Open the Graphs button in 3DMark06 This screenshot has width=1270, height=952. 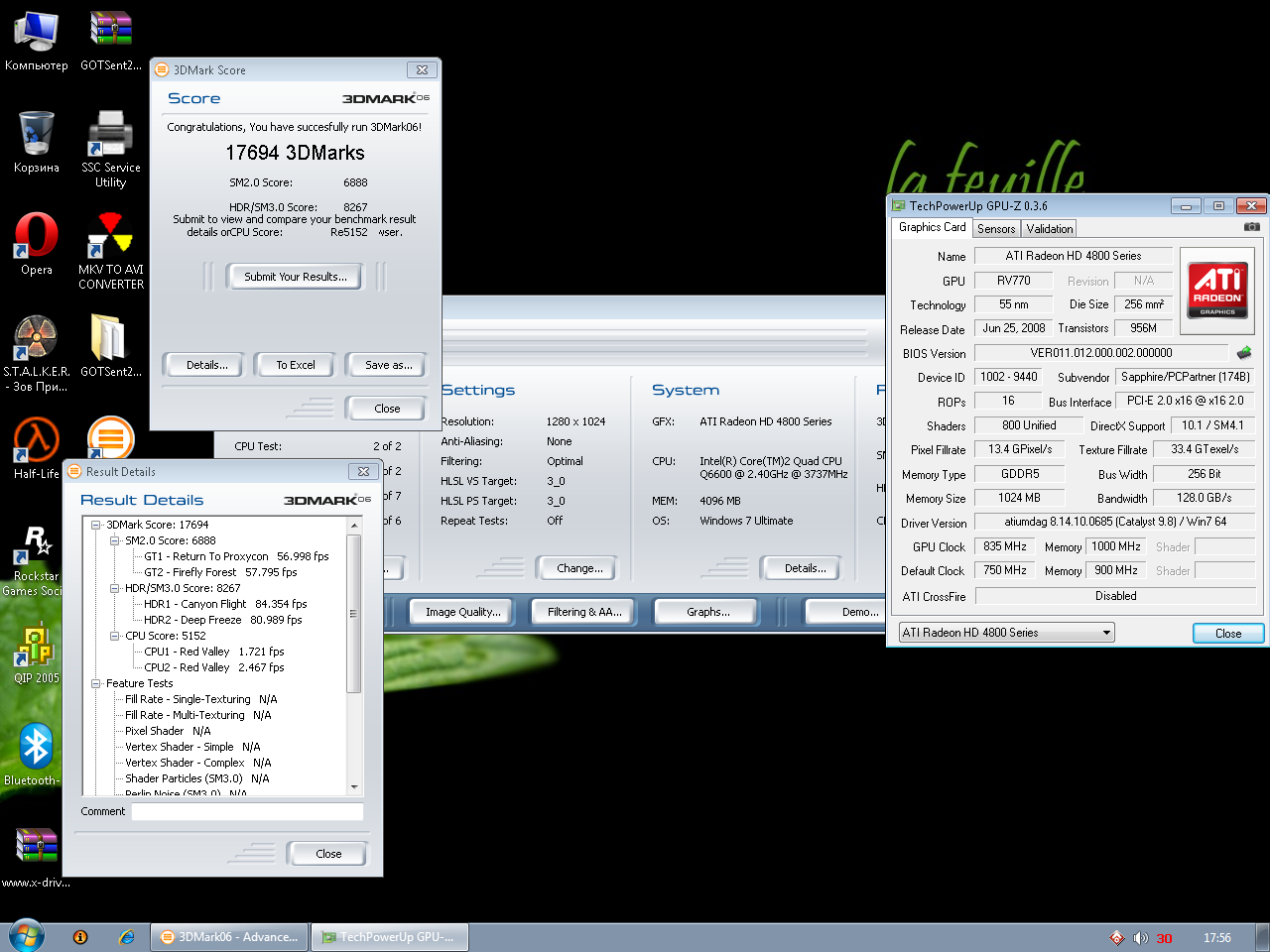tap(707, 612)
